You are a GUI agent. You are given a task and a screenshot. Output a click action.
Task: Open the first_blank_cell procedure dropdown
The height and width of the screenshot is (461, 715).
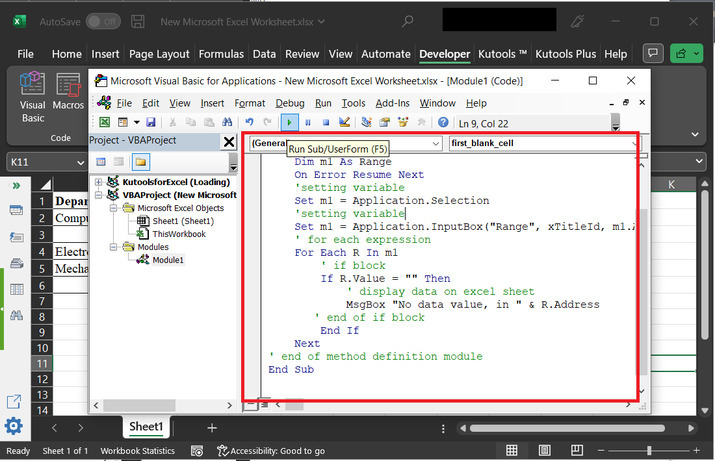pyautogui.click(x=633, y=144)
